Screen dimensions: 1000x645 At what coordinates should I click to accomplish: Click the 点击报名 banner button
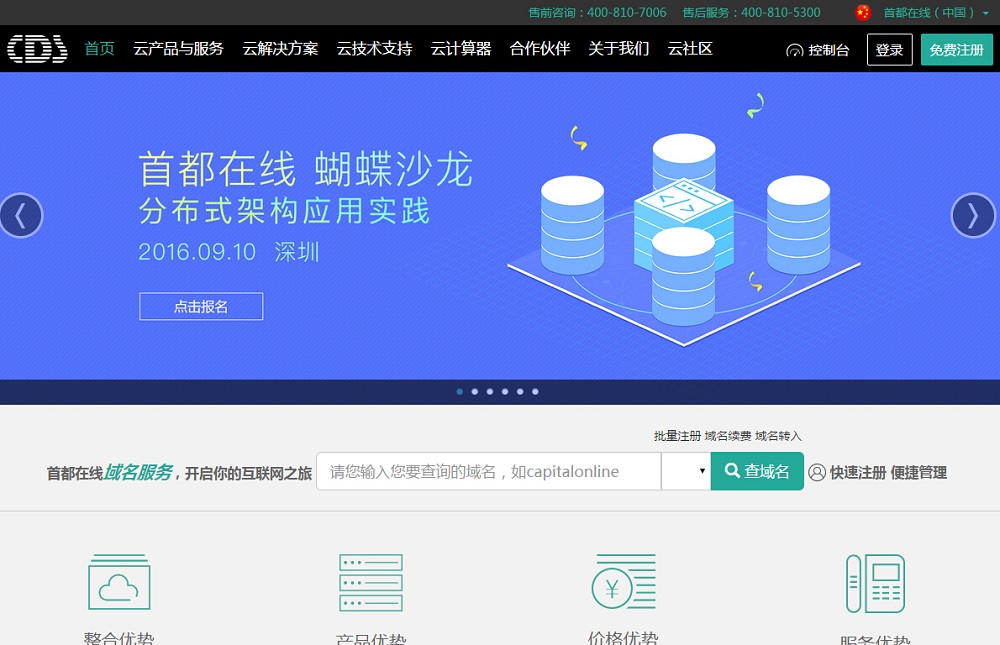201,306
